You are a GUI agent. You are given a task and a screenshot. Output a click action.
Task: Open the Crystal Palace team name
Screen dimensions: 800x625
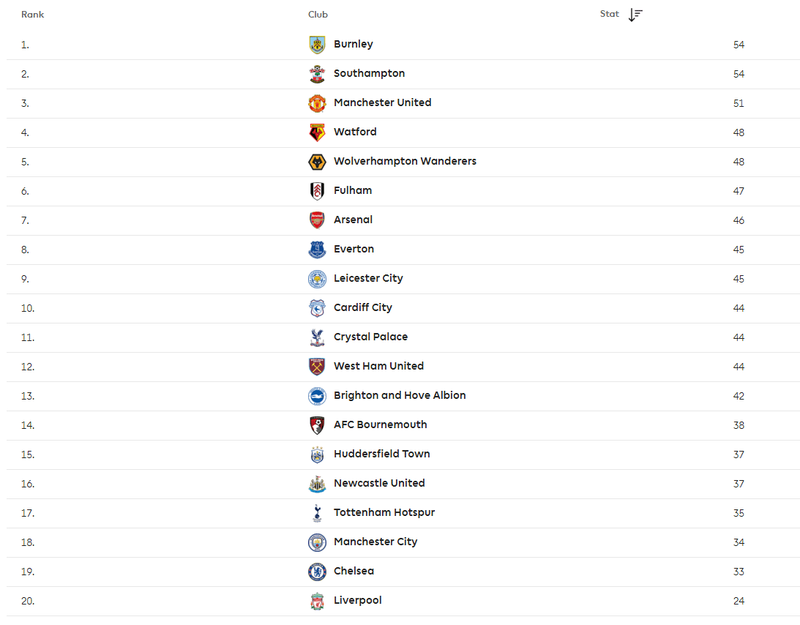[x=370, y=337]
